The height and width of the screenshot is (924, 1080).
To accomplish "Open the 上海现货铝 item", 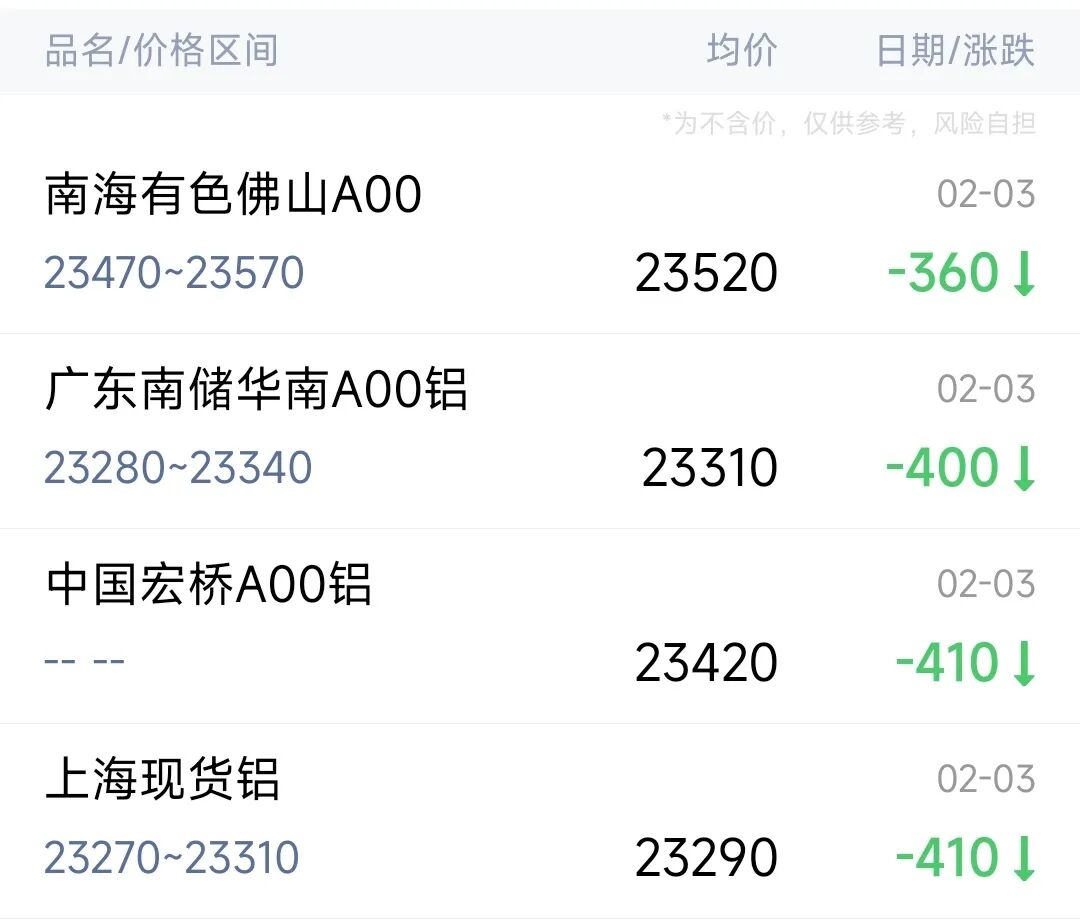I will [x=163, y=781].
